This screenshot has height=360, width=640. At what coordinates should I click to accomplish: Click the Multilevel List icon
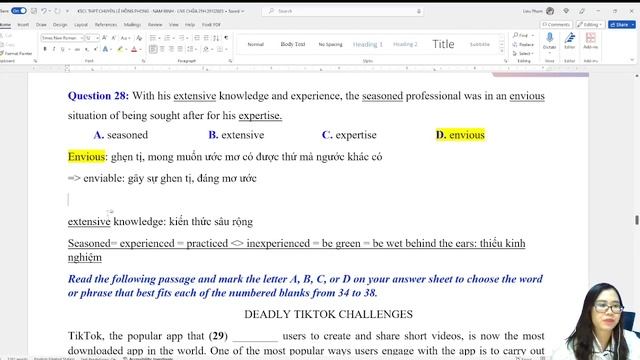pos(181,38)
